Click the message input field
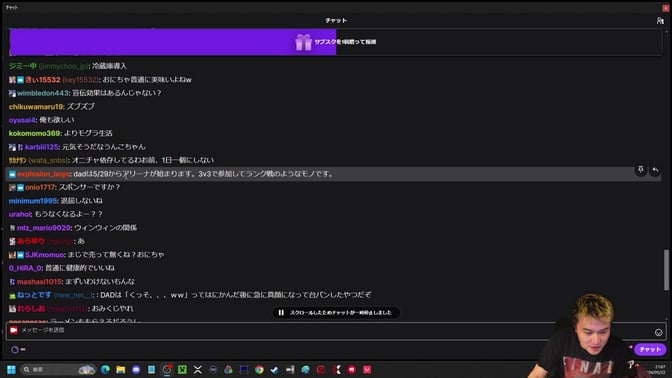 330,331
